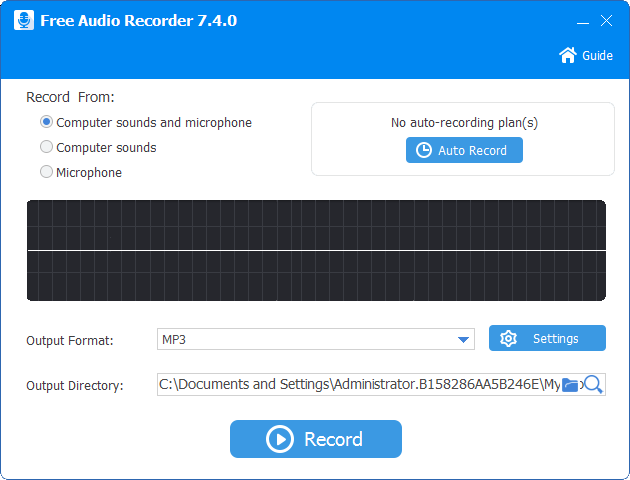This screenshot has height=480, width=630.
Task: Open the Guide link text
Action: pos(598,56)
